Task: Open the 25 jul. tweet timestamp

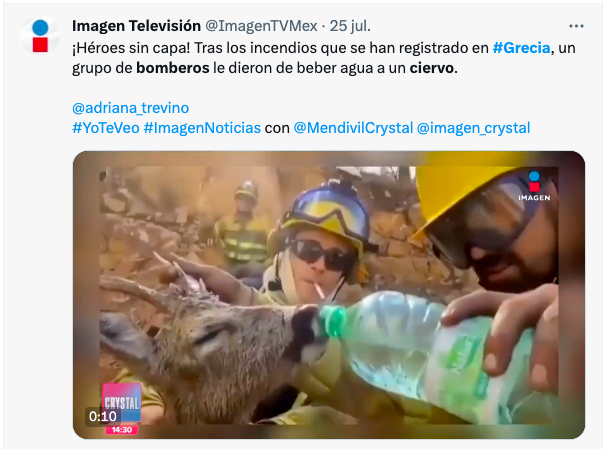Action: (x=350, y=26)
